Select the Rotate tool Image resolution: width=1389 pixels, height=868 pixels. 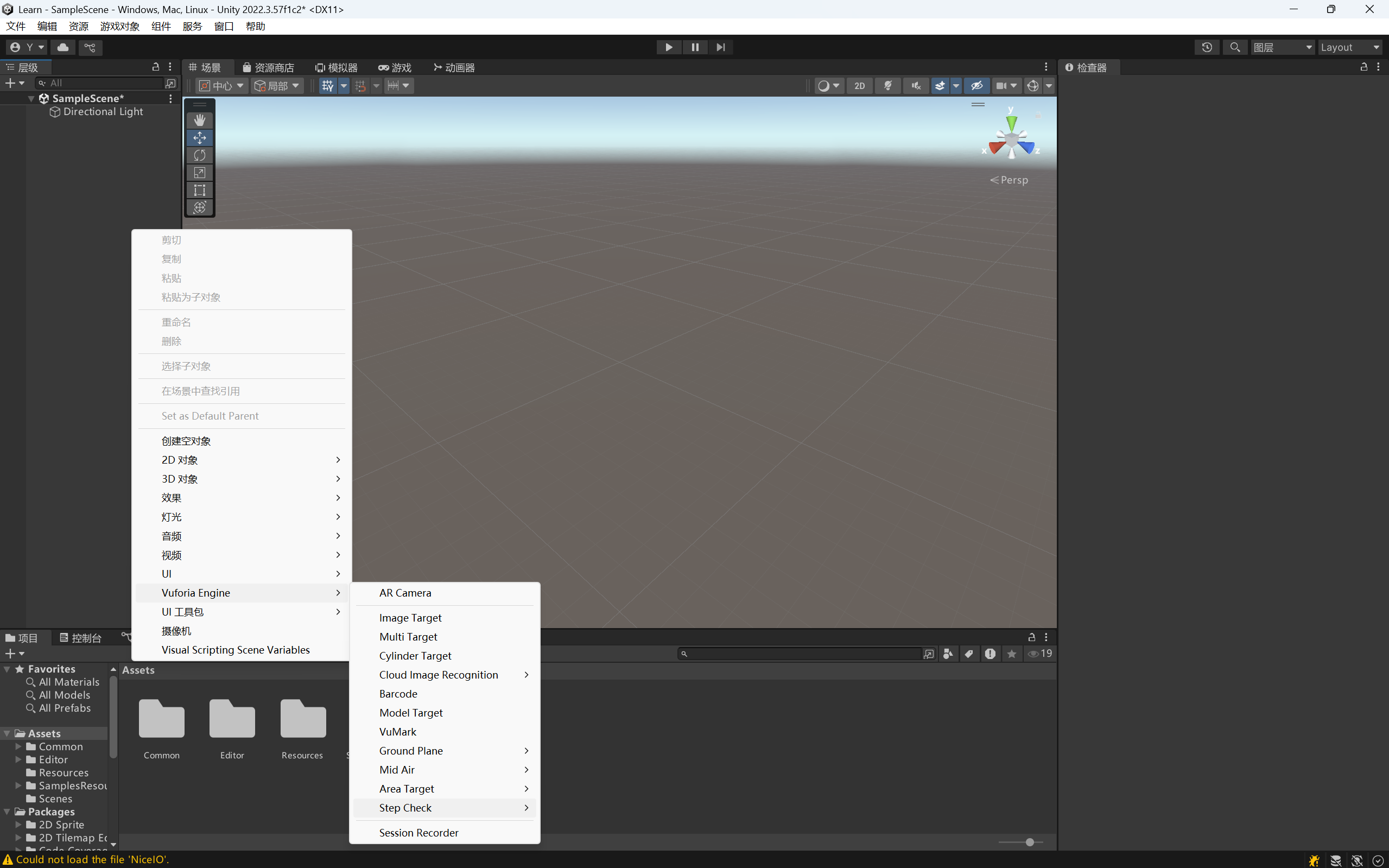pyautogui.click(x=199, y=155)
